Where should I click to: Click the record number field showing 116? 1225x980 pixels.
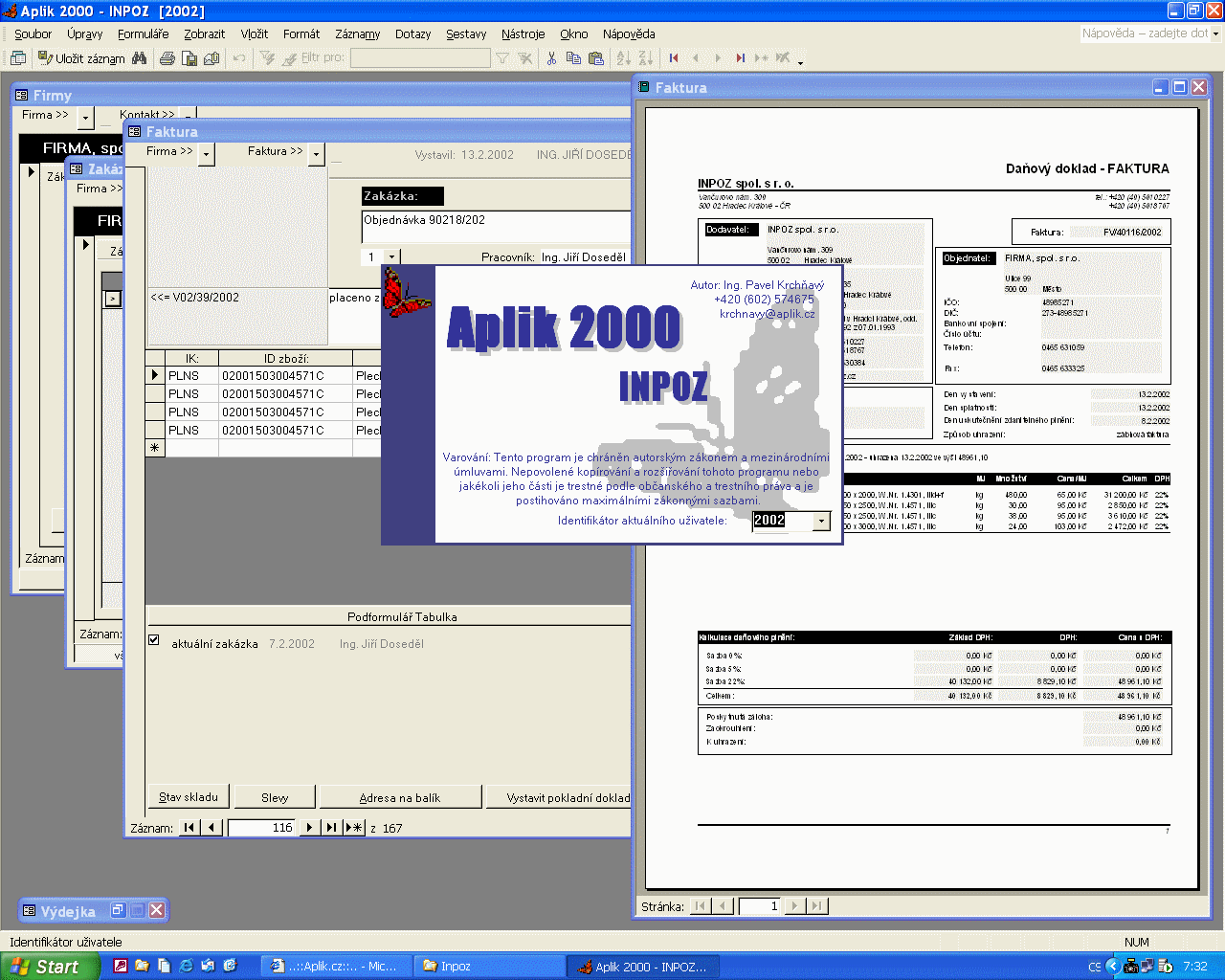[x=261, y=828]
